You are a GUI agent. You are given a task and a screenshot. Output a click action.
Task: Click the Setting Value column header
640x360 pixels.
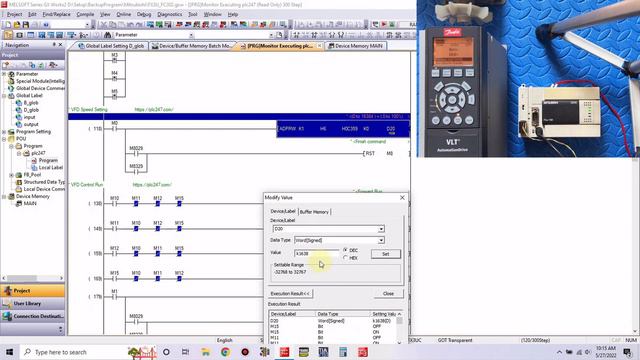[384, 314]
